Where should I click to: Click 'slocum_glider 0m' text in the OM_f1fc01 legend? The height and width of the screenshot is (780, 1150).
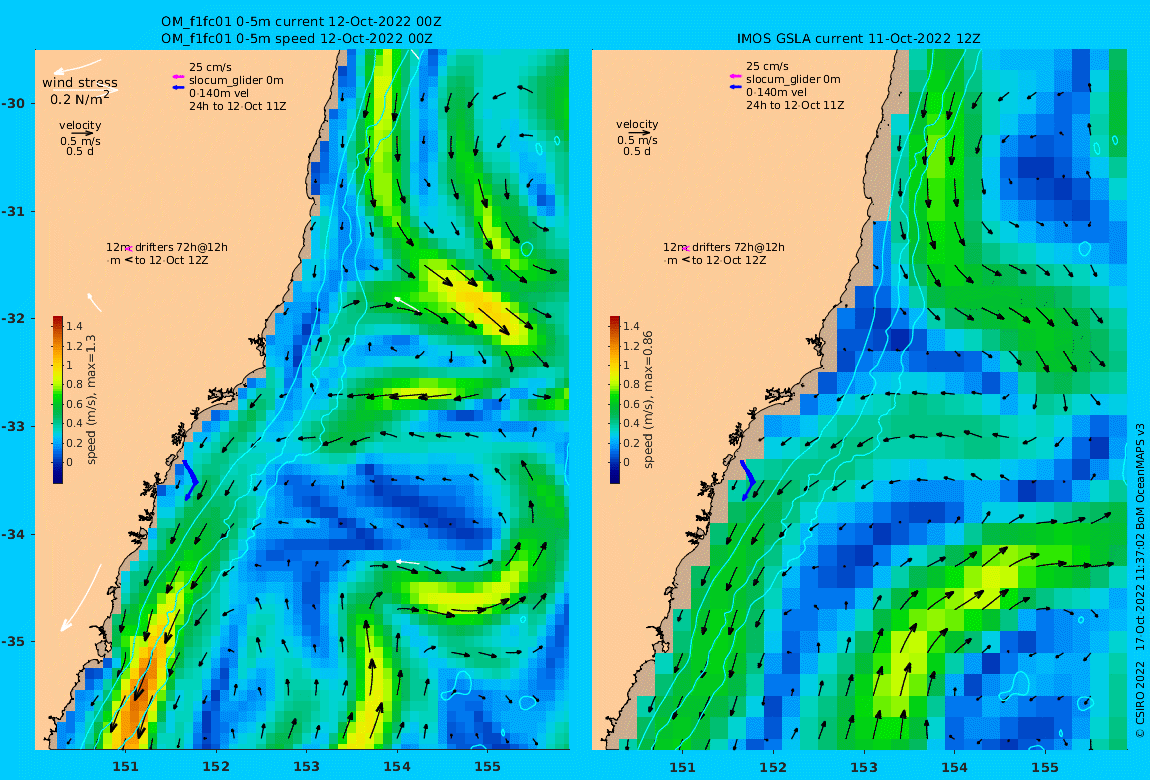tap(236, 81)
